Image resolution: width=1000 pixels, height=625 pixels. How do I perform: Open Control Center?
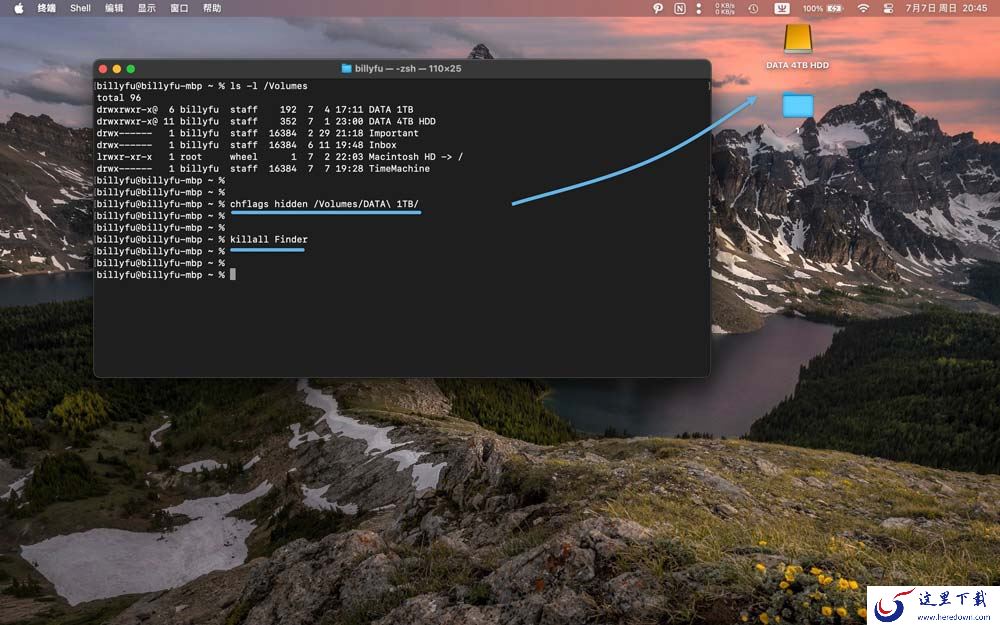click(888, 8)
